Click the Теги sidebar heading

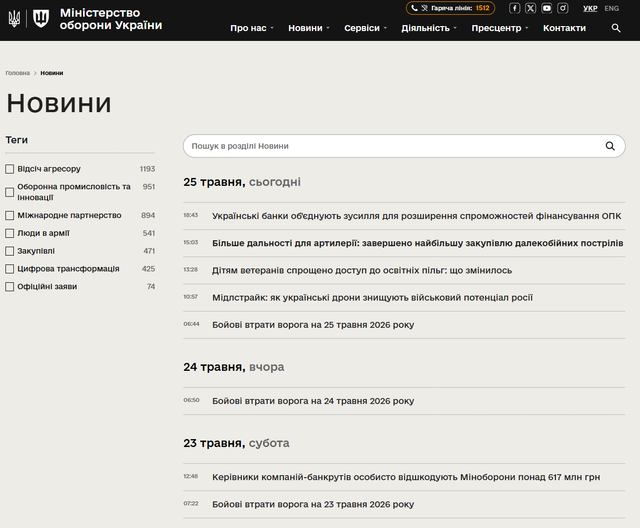tap(17, 140)
